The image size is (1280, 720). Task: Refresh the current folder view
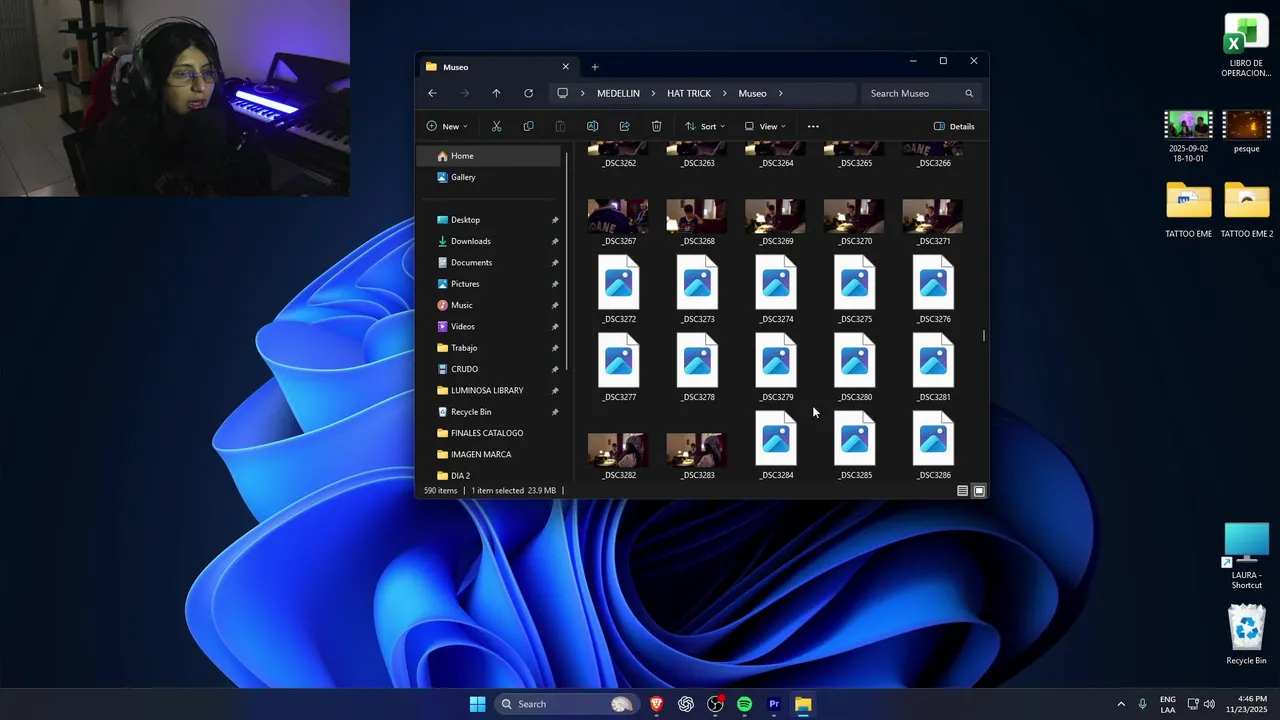coord(528,93)
